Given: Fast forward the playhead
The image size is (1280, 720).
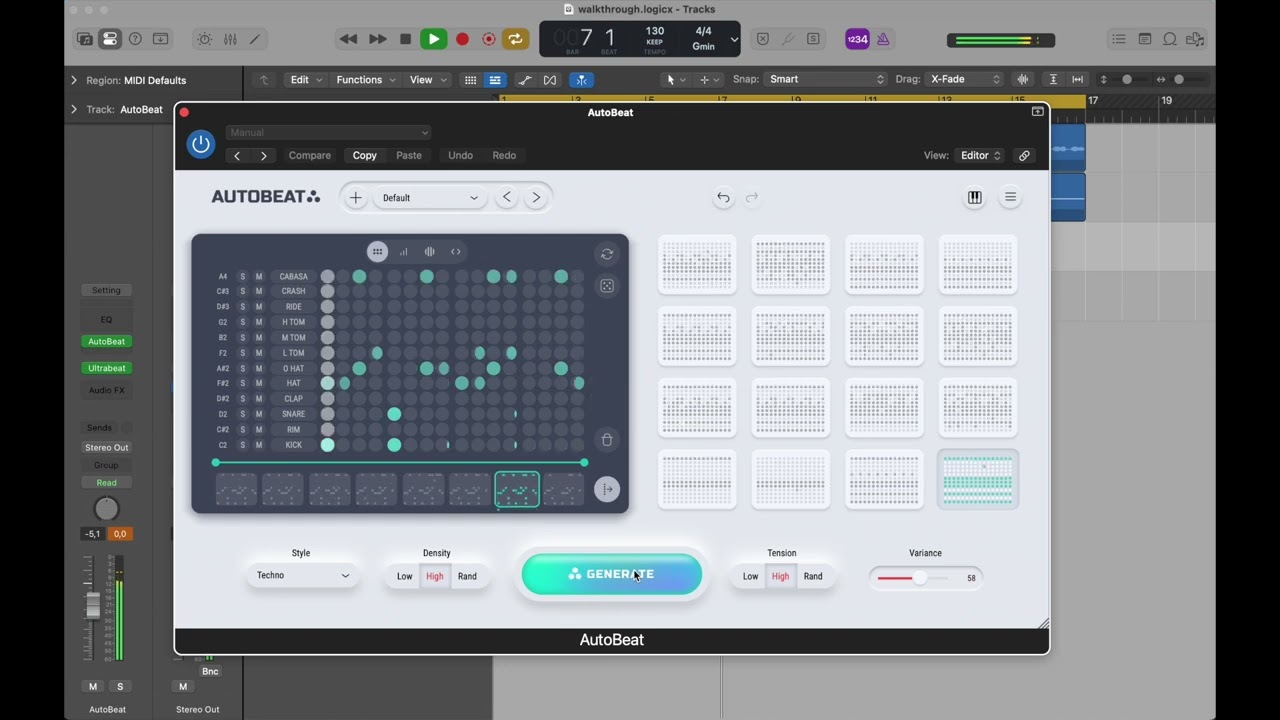Looking at the screenshot, I should pyautogui.click(x=377, y=39).
